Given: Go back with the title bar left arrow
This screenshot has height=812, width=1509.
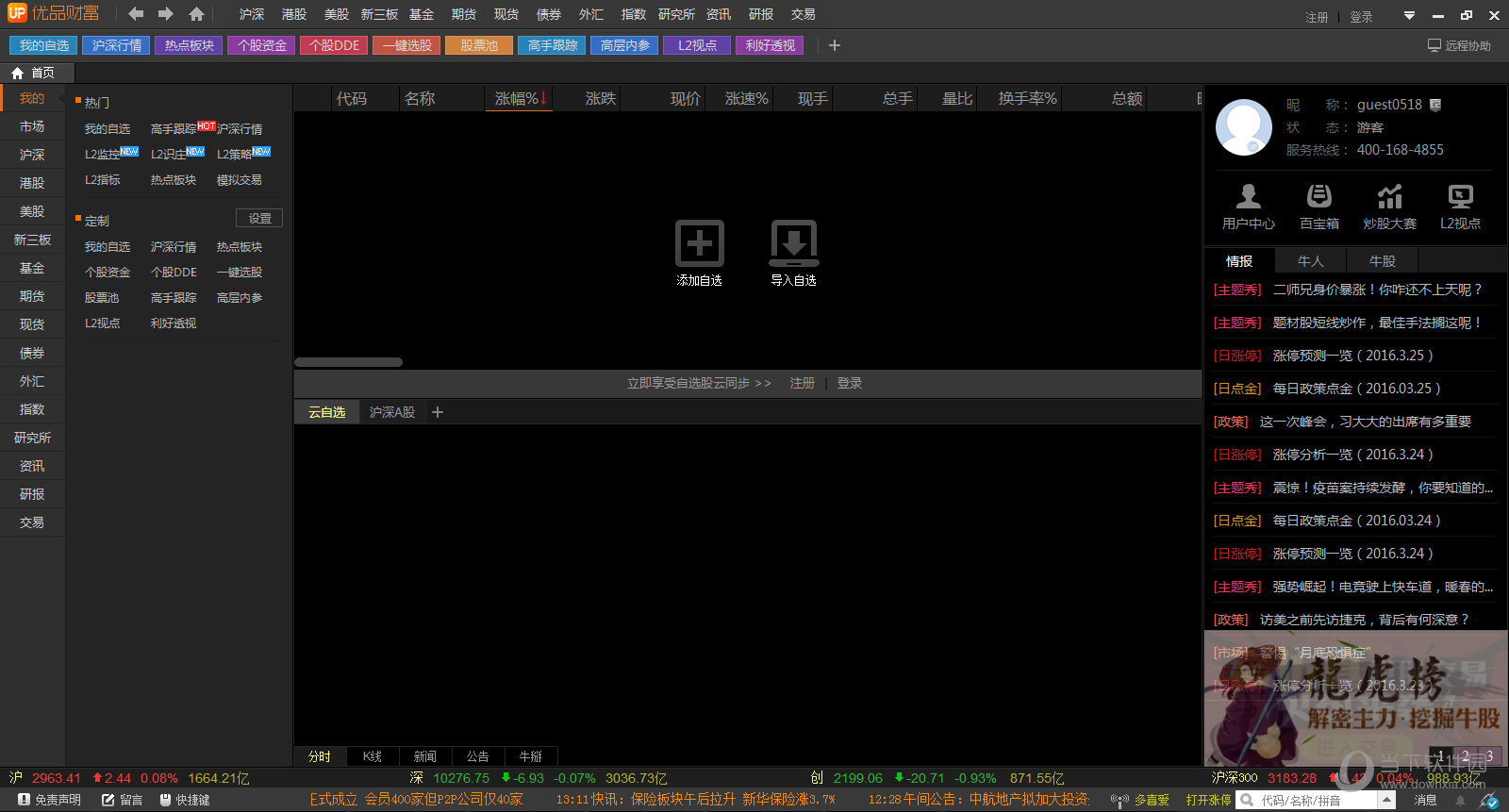Looking at the screenshot, I should [x=136, y=14].
